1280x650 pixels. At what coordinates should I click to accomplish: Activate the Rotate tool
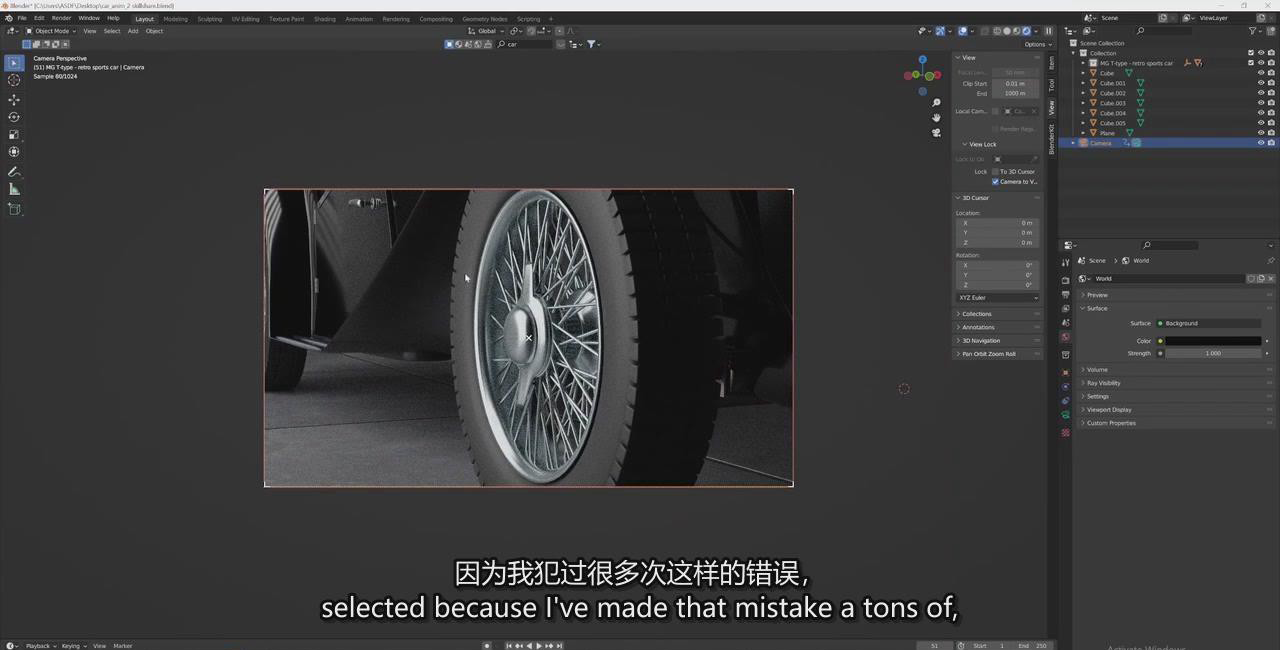pyautogui.click(x=14, y=117)
